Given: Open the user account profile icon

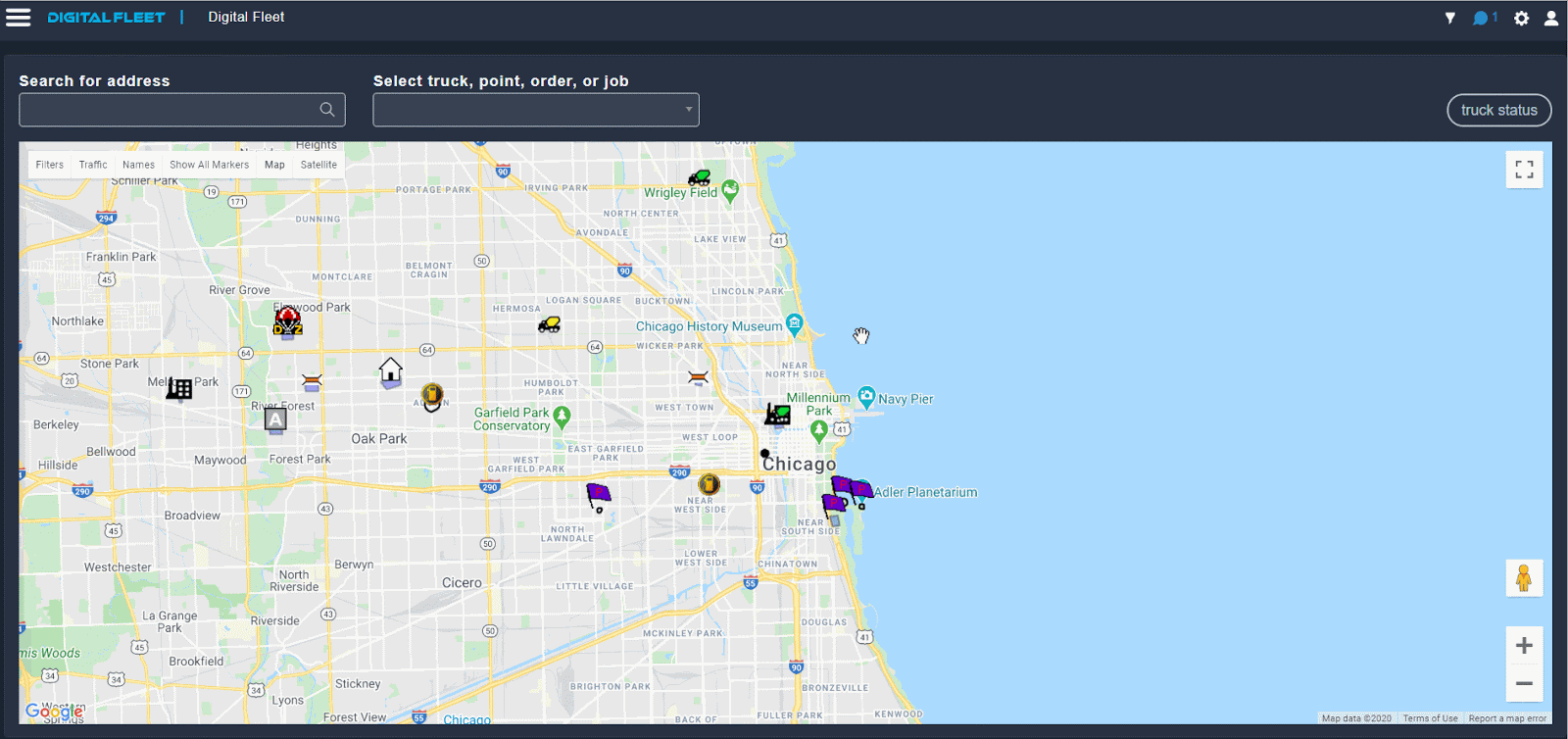Looking at the screenshot, I should click(x=1551, y=18).
